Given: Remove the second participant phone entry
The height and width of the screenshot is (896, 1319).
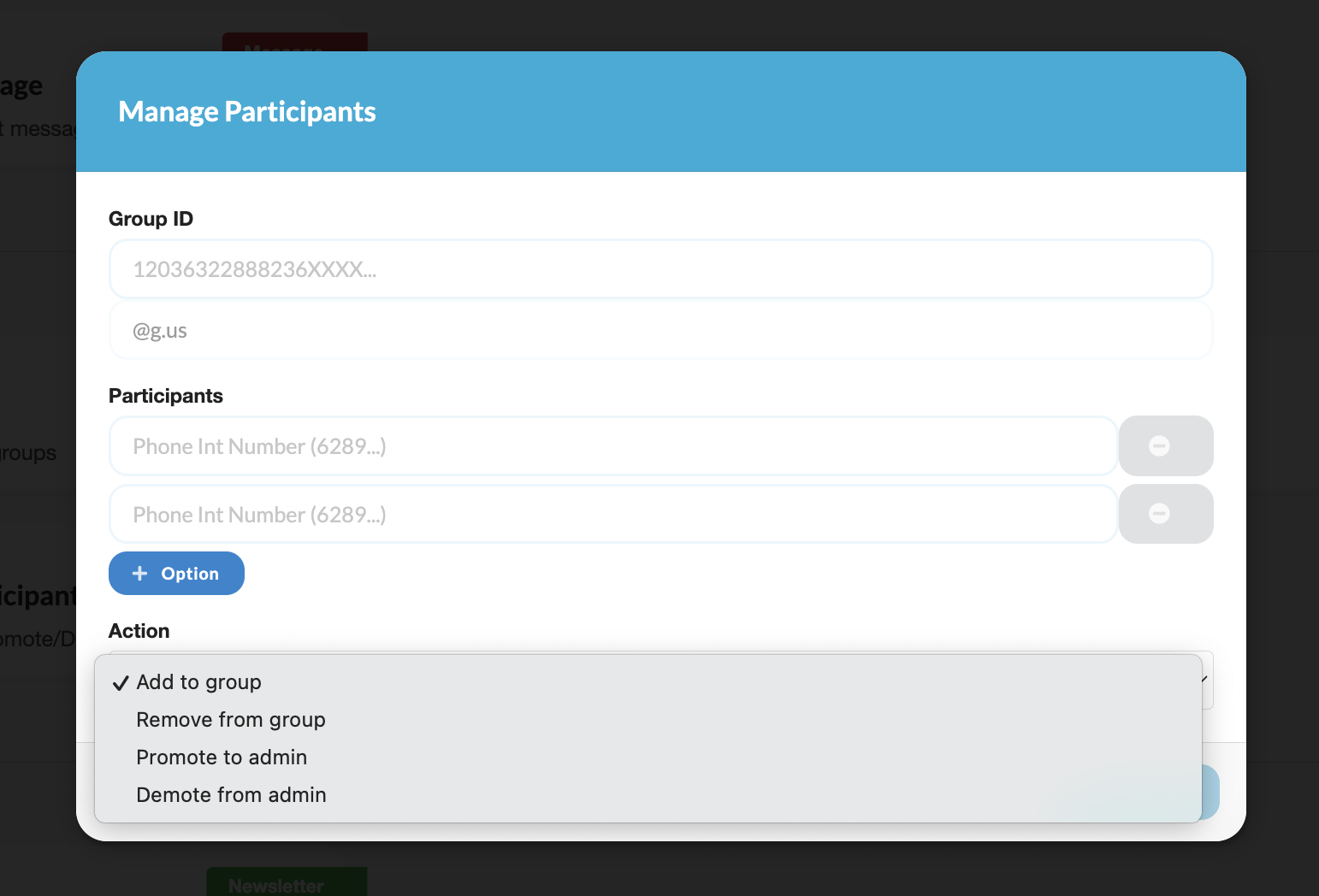Looking at the screenshot, I should [1165, 513].
